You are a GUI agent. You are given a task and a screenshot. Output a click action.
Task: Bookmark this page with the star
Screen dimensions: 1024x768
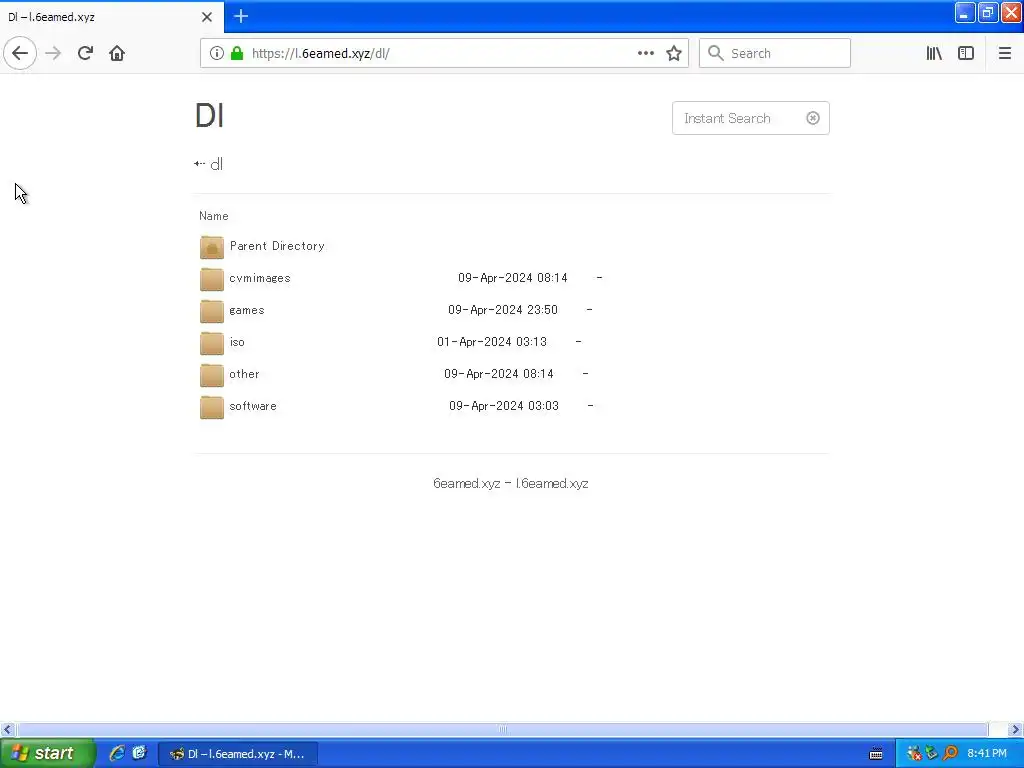[x=674, y=53]
